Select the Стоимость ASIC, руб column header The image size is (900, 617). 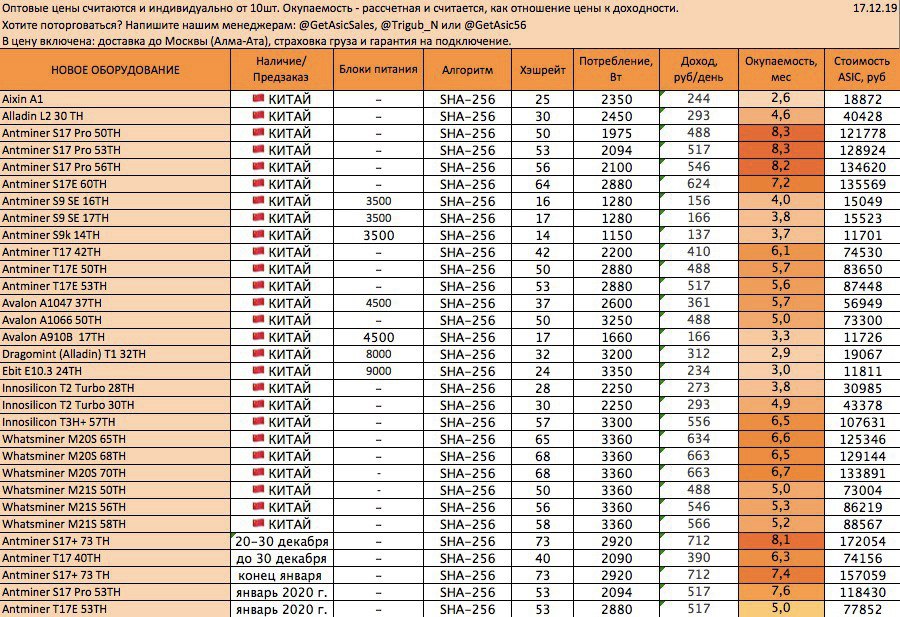coord(862,69)
